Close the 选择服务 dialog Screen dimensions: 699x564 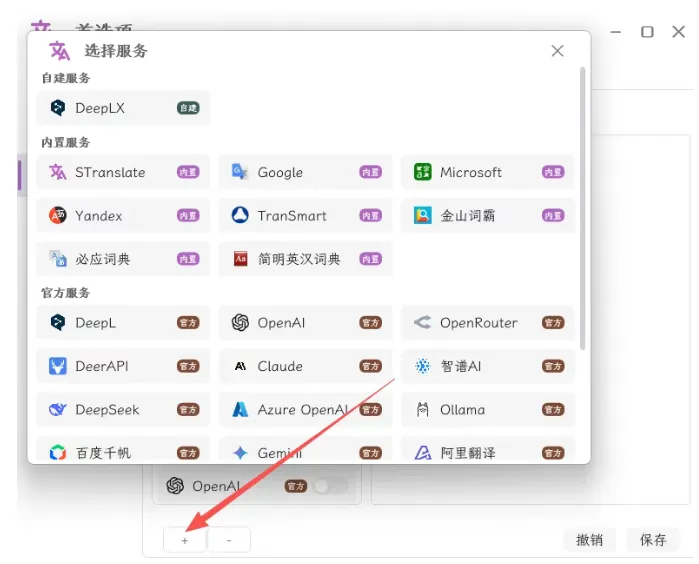(557, 51)
